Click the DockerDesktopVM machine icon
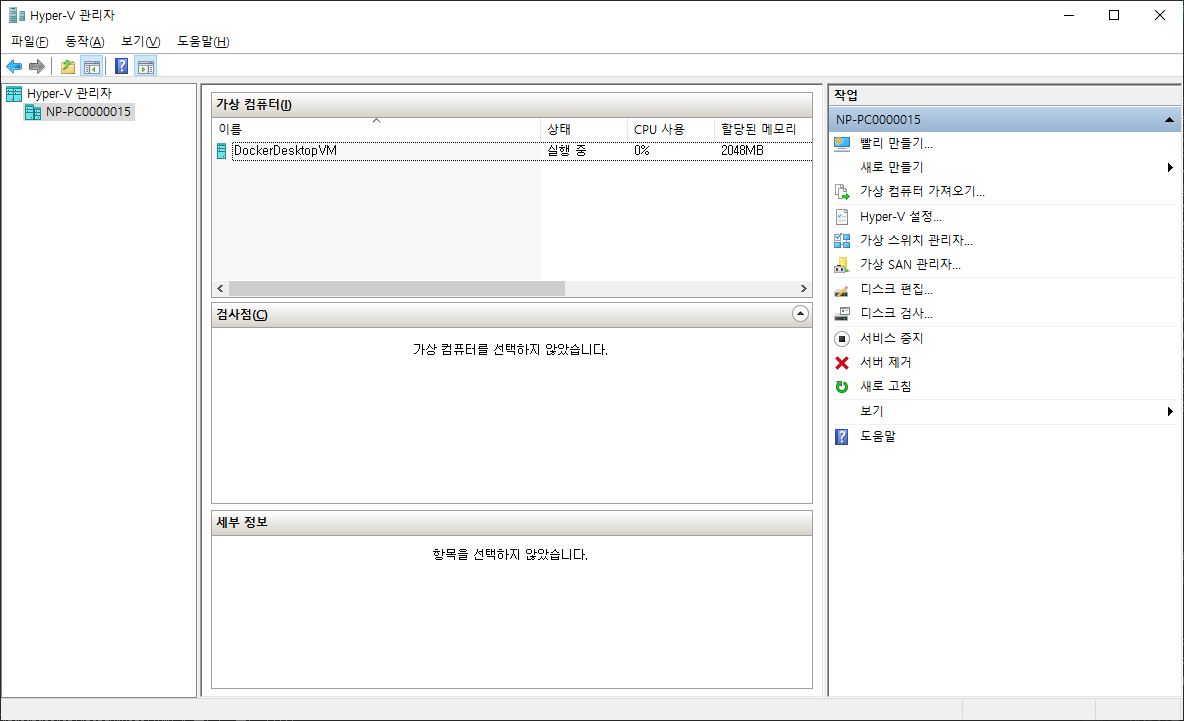This screenshot has height=721, width=1184. (x=221, y=151)
